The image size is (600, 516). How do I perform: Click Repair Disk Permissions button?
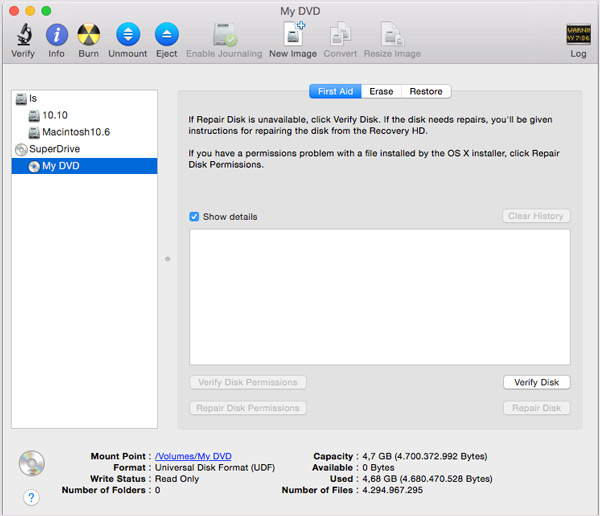(x=248, y=408)
